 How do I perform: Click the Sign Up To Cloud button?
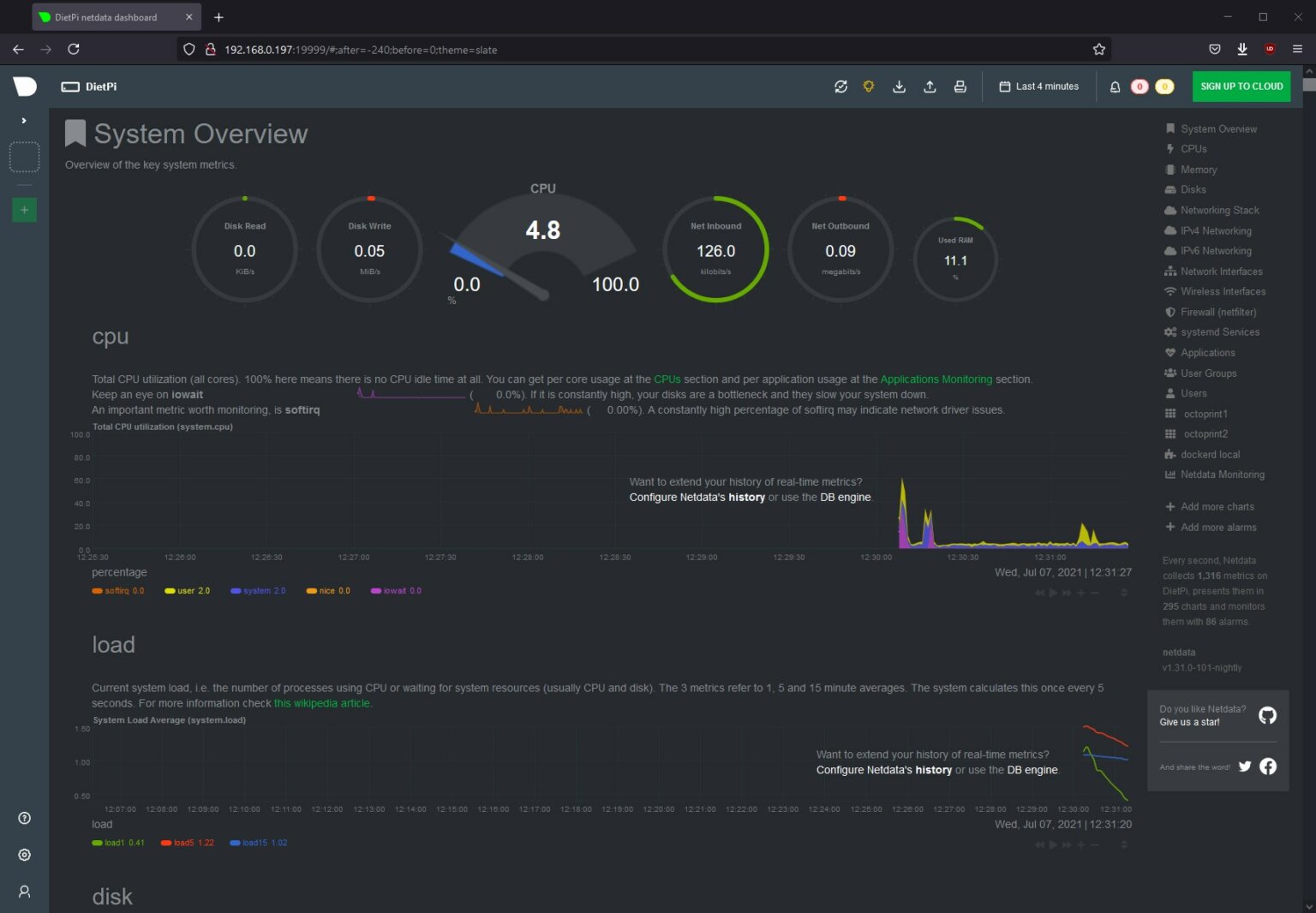[x=1241, y=87]
